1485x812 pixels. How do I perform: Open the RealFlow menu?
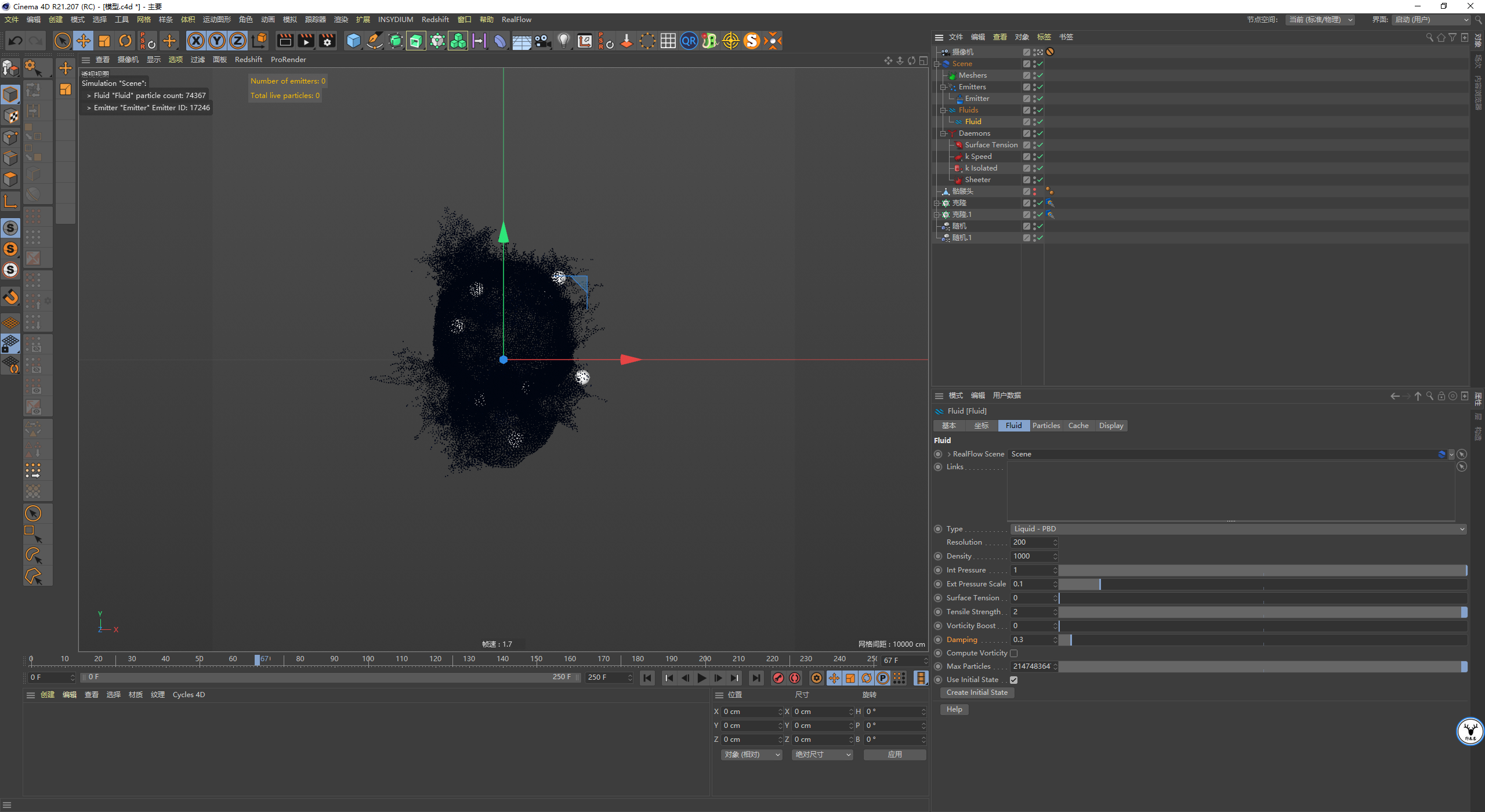(x=516, y=19)
